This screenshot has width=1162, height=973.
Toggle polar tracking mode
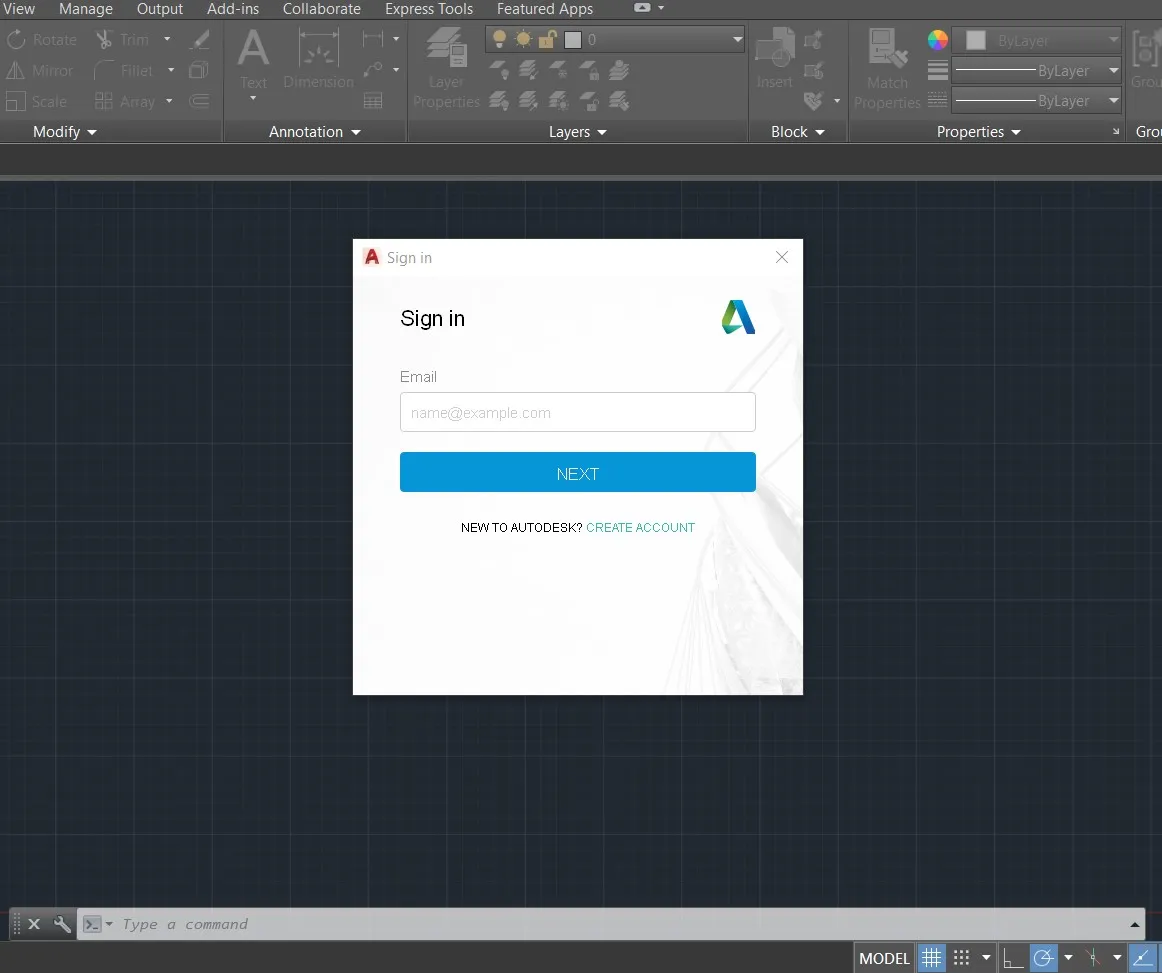[1045, 957]
